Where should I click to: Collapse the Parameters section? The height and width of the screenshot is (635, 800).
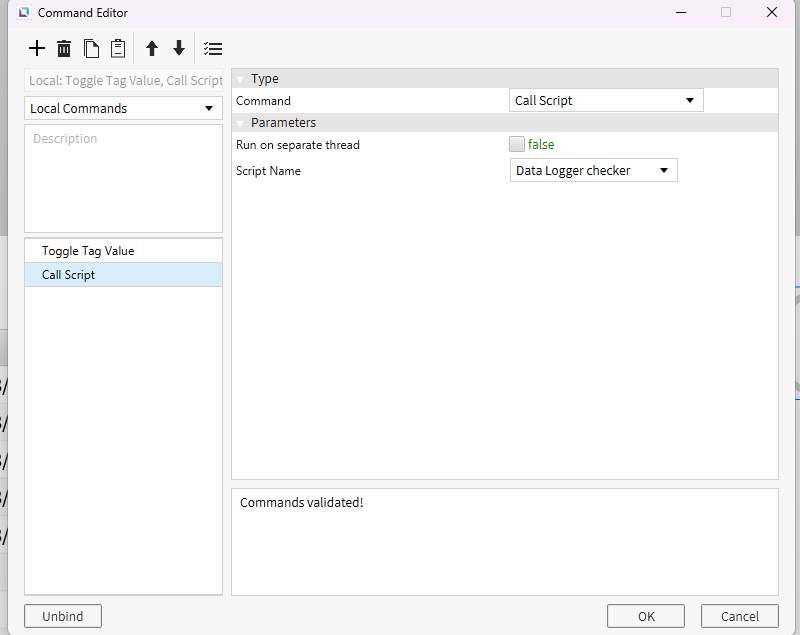pos(240,123)
